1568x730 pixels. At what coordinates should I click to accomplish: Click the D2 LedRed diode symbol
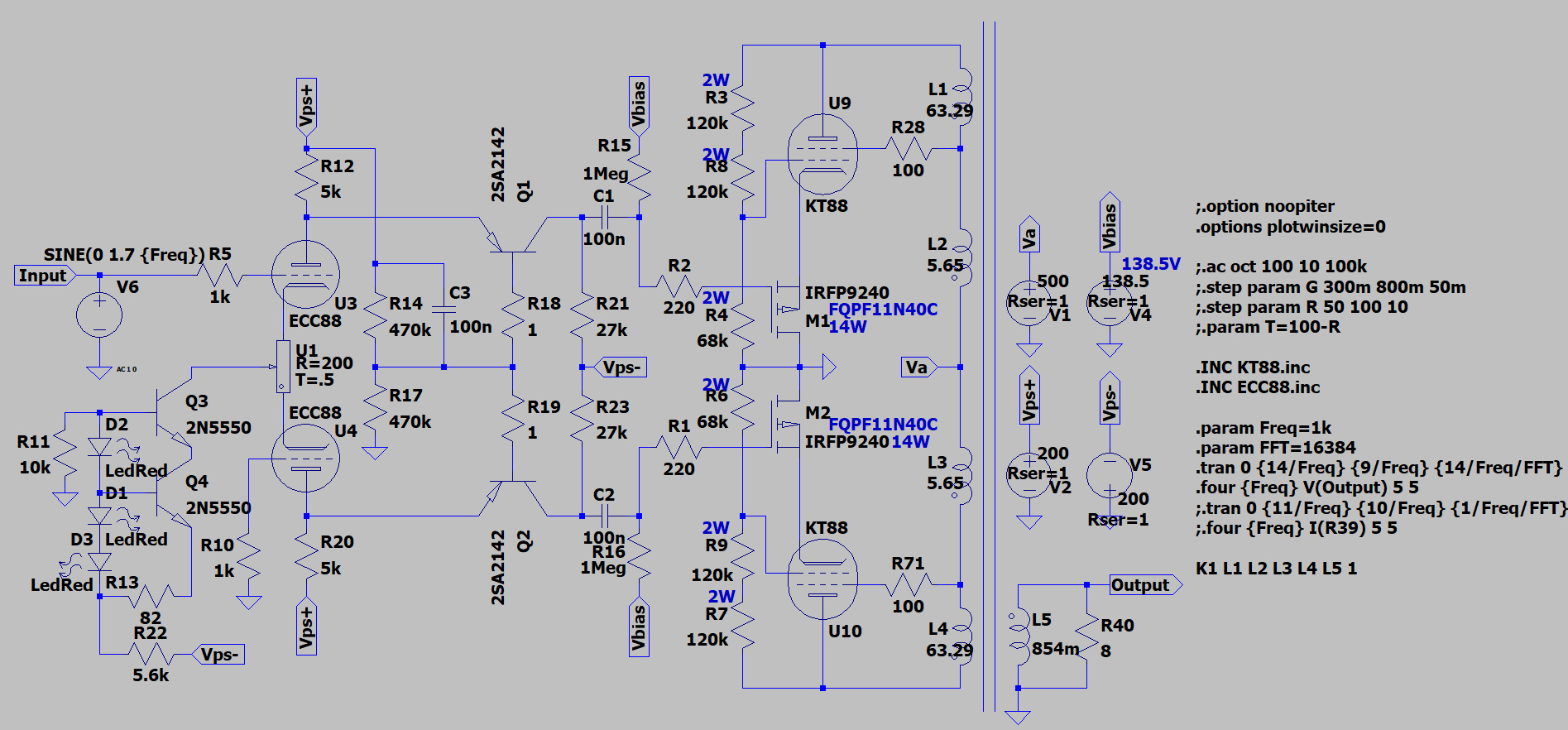100,447
